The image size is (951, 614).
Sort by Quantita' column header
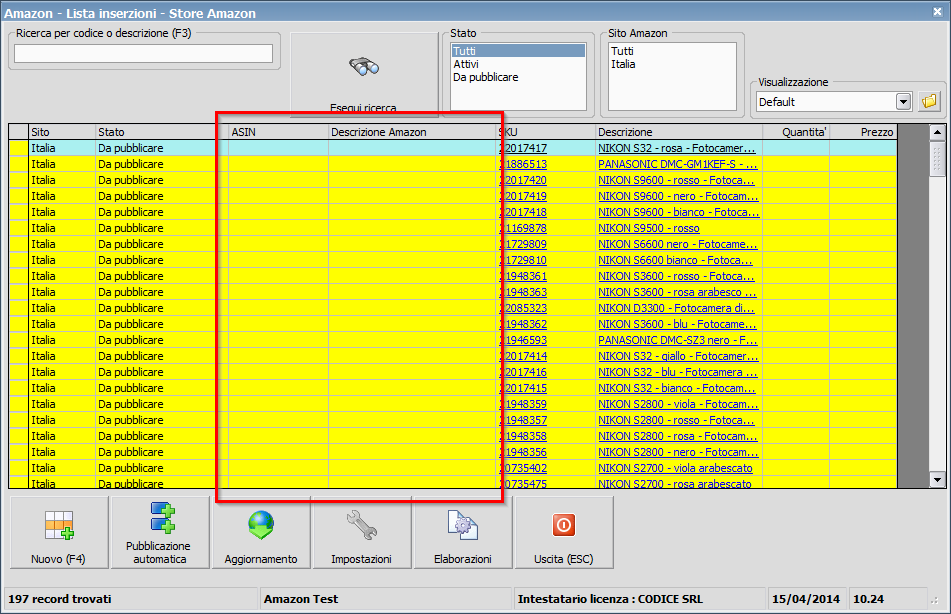coord(796,132)
